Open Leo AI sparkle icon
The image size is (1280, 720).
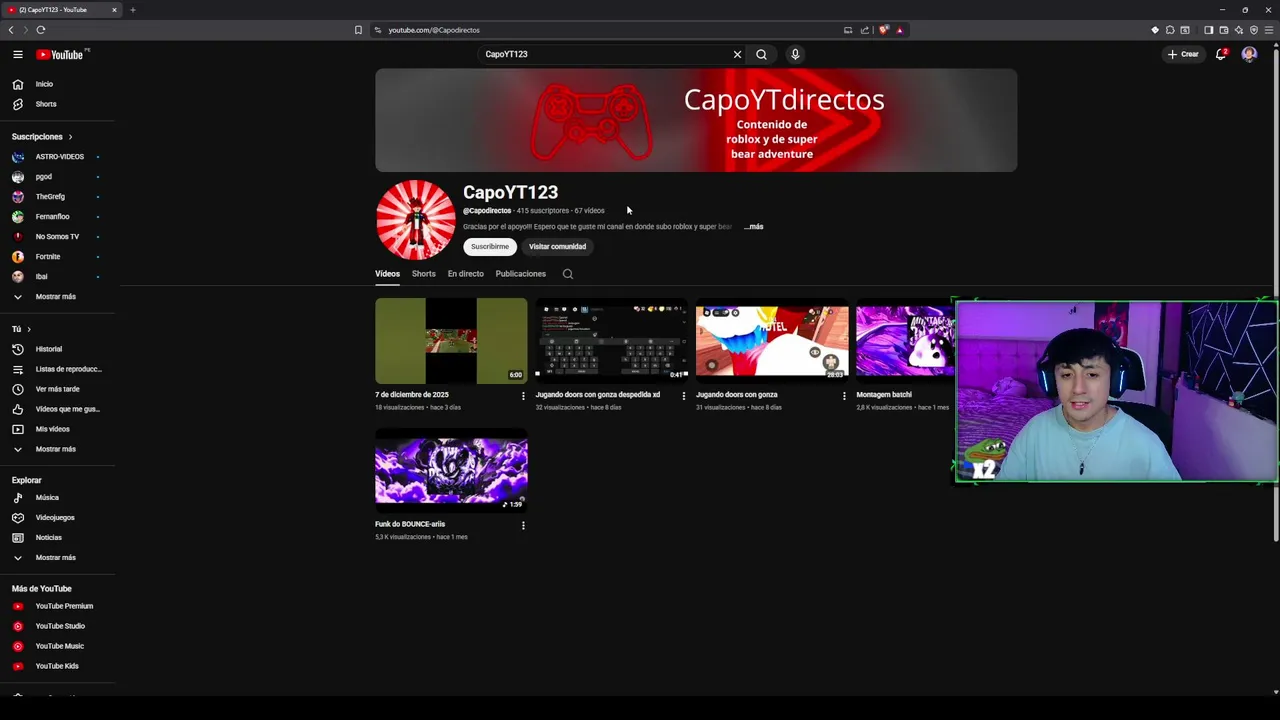pos(1238,30)
